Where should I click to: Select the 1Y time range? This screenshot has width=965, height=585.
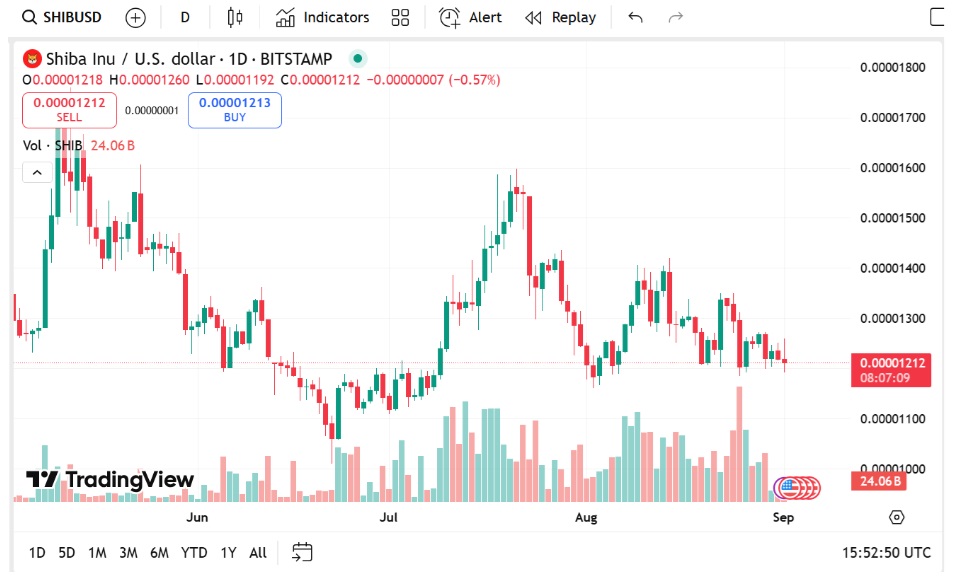point(228,551)
